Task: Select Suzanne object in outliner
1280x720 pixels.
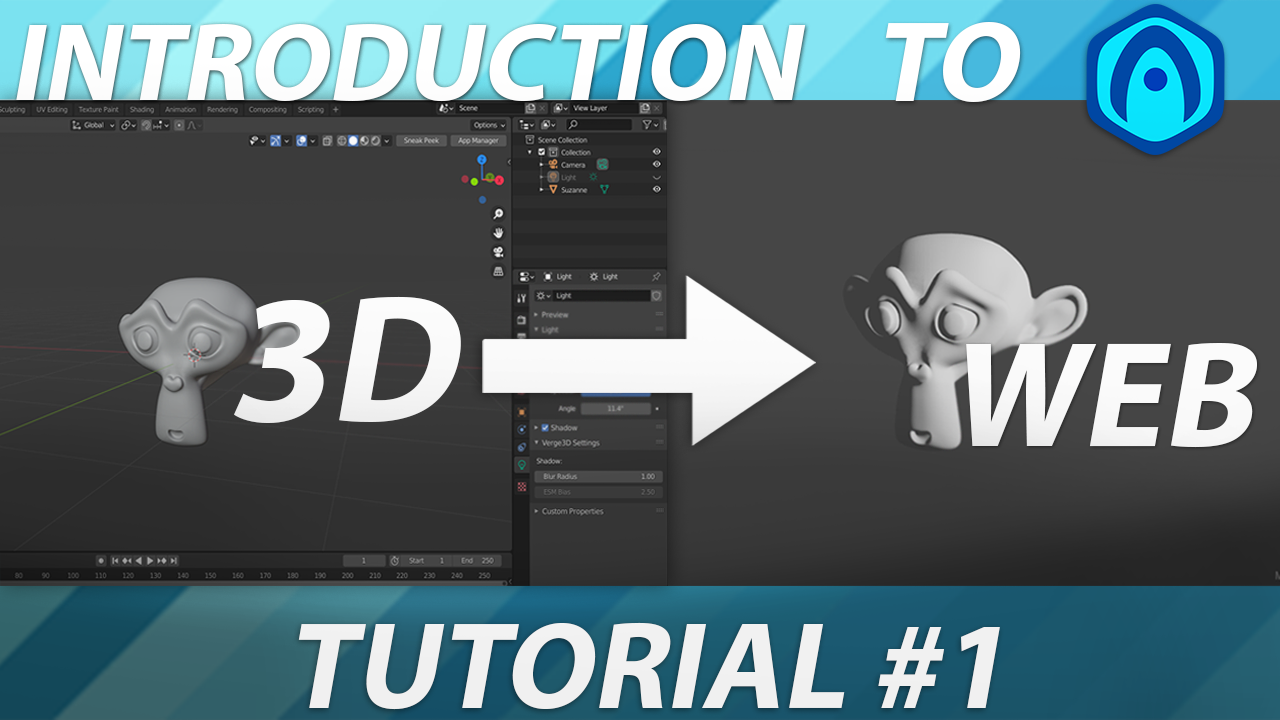Action: coord(574,190)
